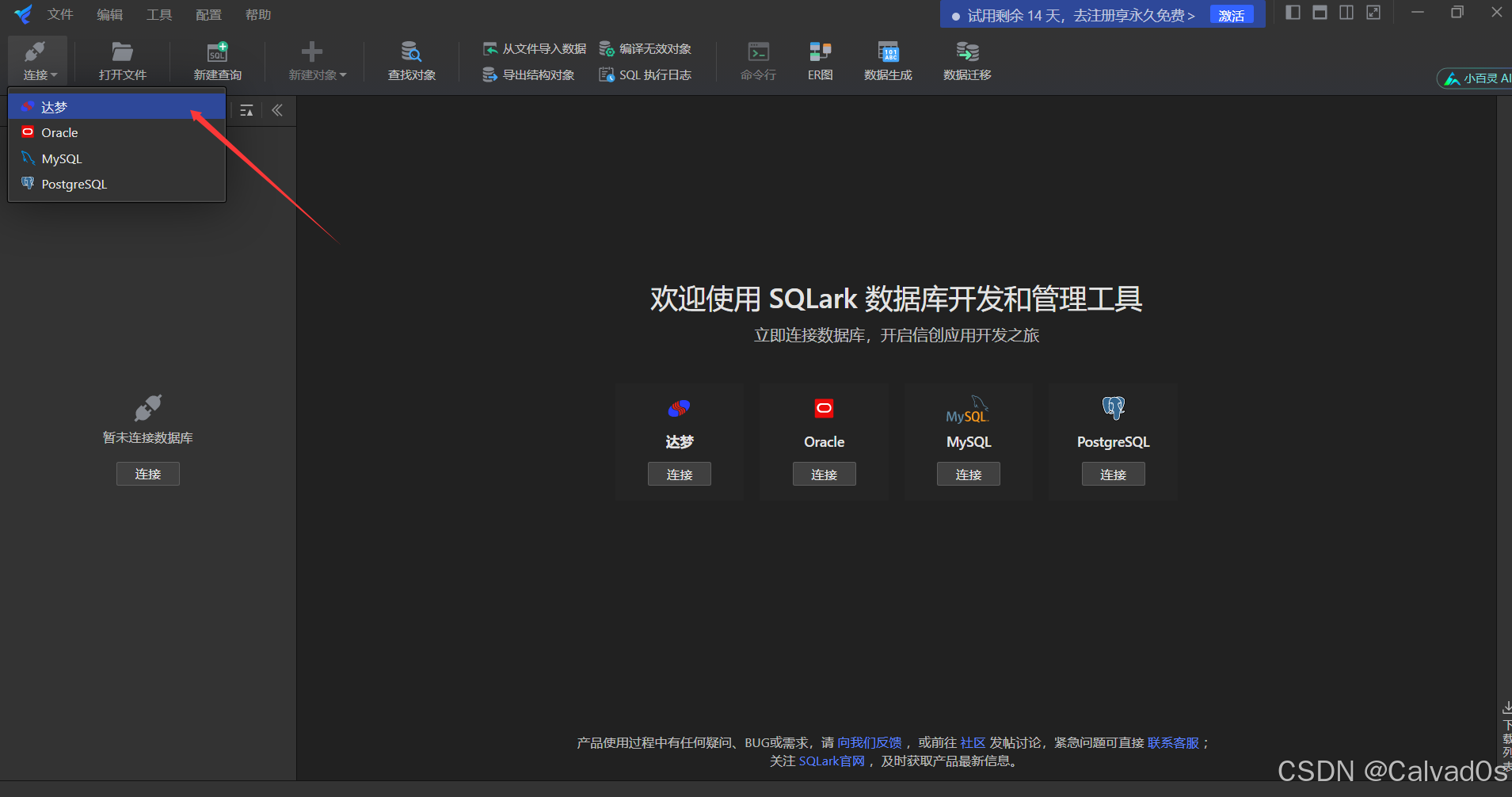Click the plug icon above 暂未连接数据库

point(148,408)
